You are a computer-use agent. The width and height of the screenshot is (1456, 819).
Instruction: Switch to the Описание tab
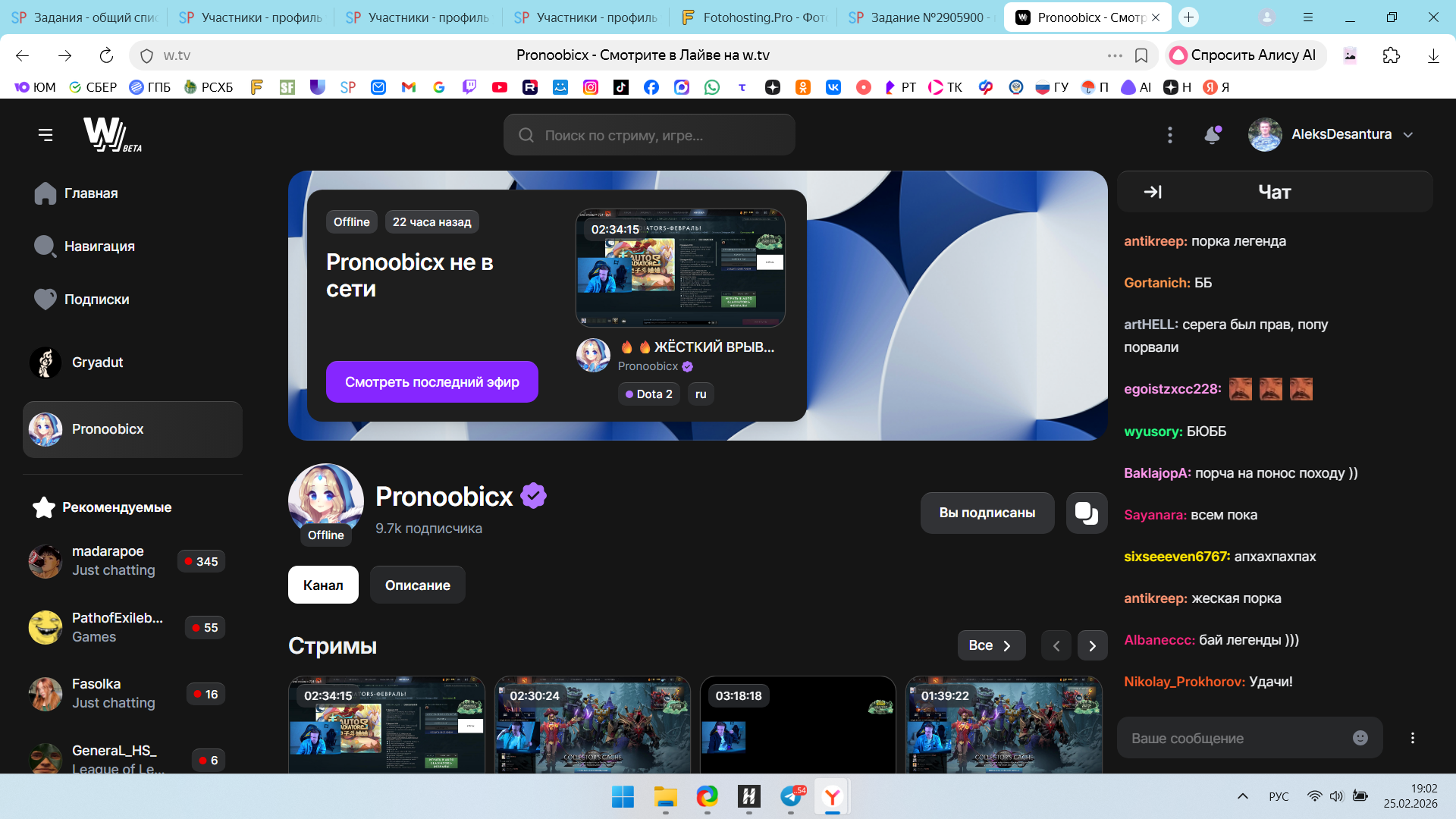pyautogui.click(x=417, y=585)
